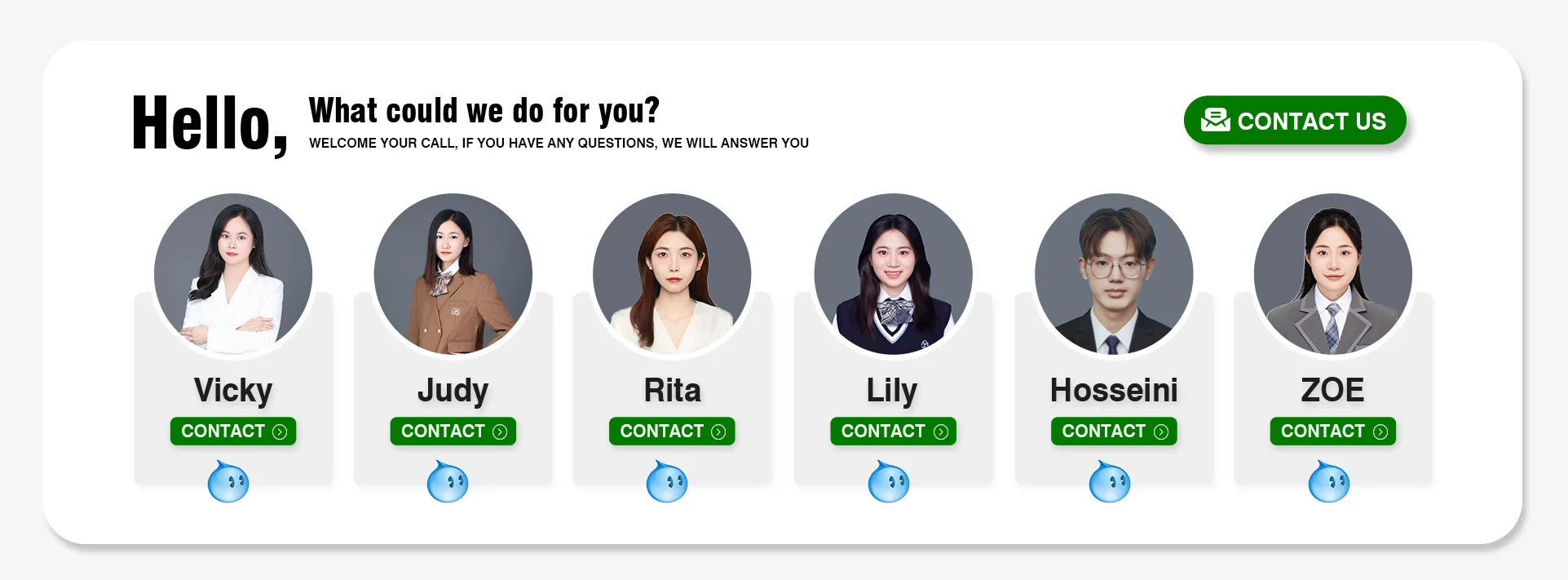
Task: Select ZOE's profile photo
Action: [x=1333, y=274]
